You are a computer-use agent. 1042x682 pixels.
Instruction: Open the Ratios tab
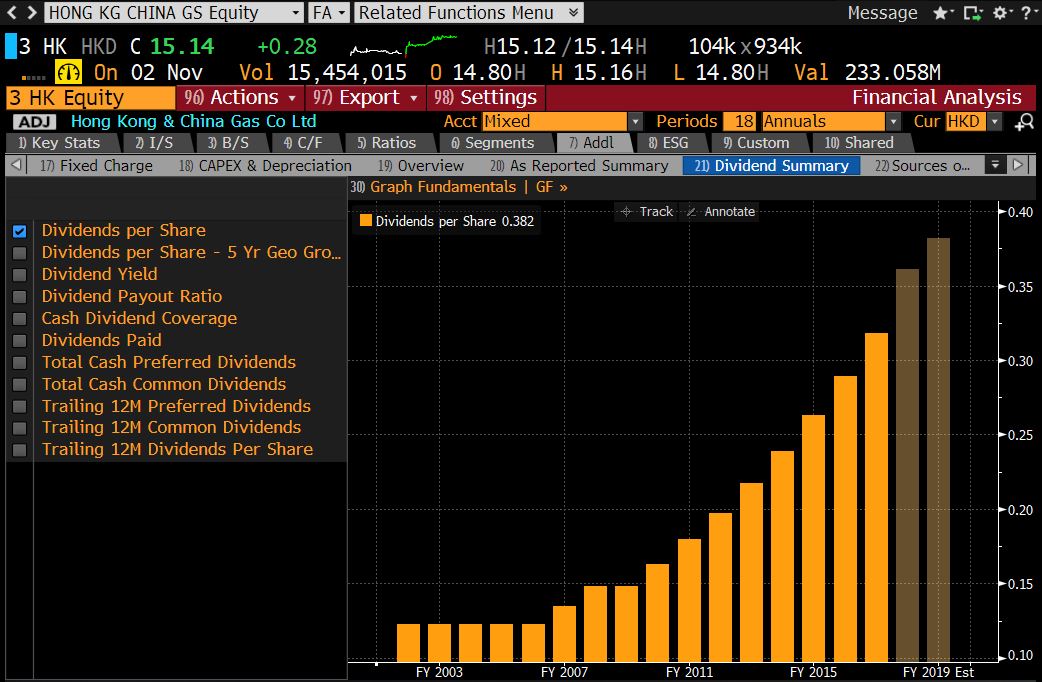point(389,143)
